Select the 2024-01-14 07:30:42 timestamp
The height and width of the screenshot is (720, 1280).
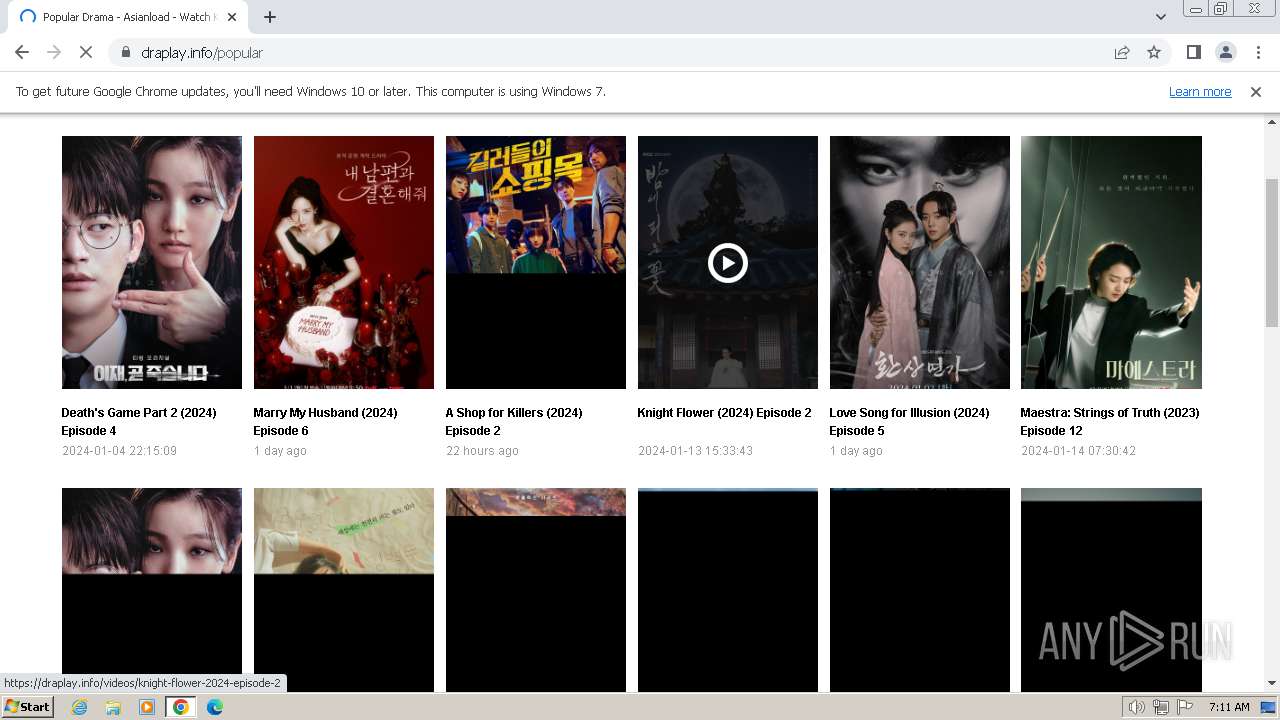click(1078, 451)
